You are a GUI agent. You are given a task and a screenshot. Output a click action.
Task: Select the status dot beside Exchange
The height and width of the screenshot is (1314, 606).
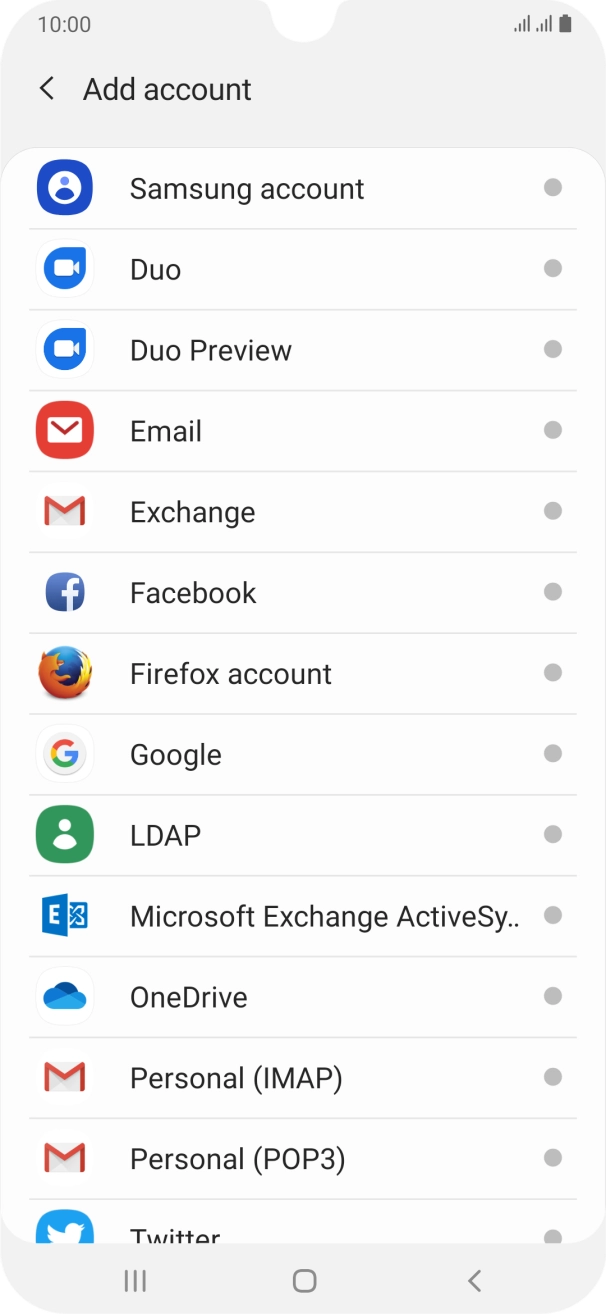coord(552,511)
